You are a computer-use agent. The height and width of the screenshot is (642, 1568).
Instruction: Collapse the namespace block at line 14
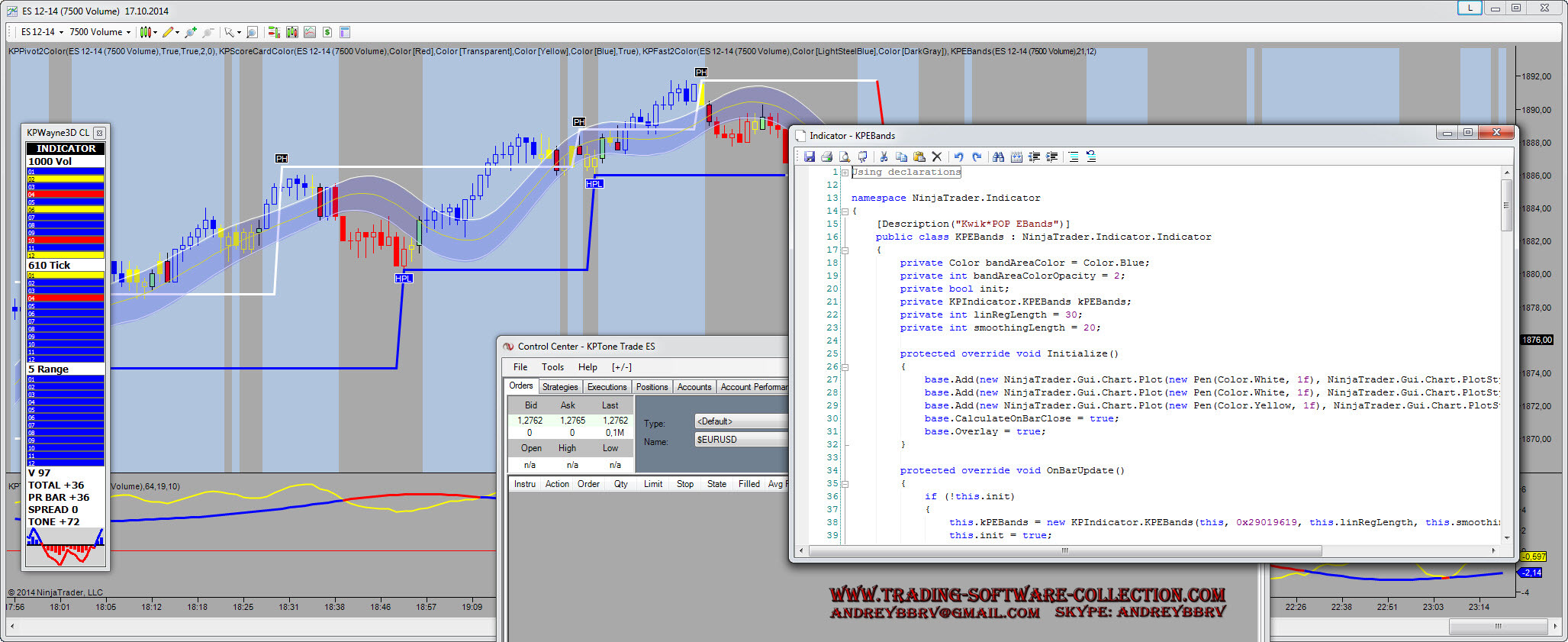pyautogui.click(x=845, y=211)
